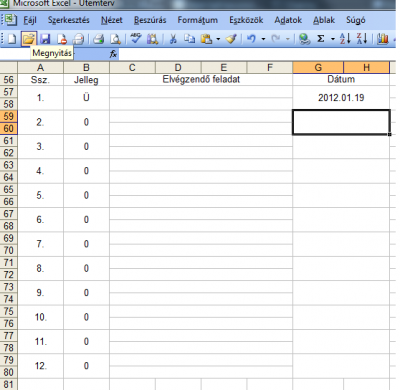Screen dimensions: 400x390
Task: Open the Beszúrás menu
Action: [150, 20]
